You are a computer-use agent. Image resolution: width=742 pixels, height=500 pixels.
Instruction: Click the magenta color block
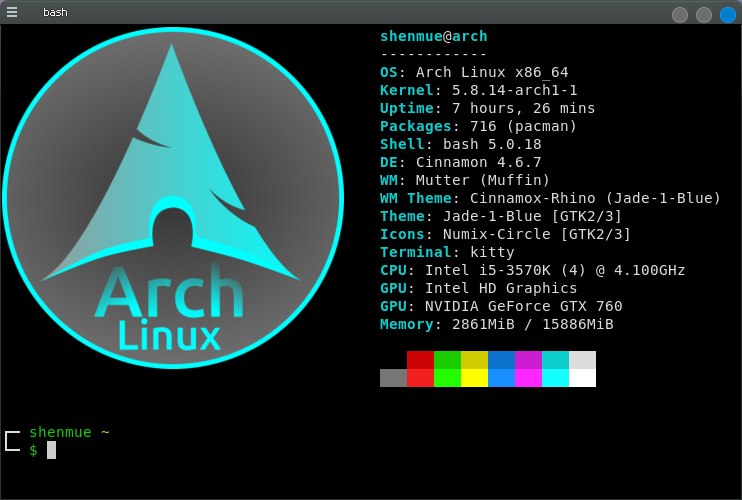coord(528,369)
